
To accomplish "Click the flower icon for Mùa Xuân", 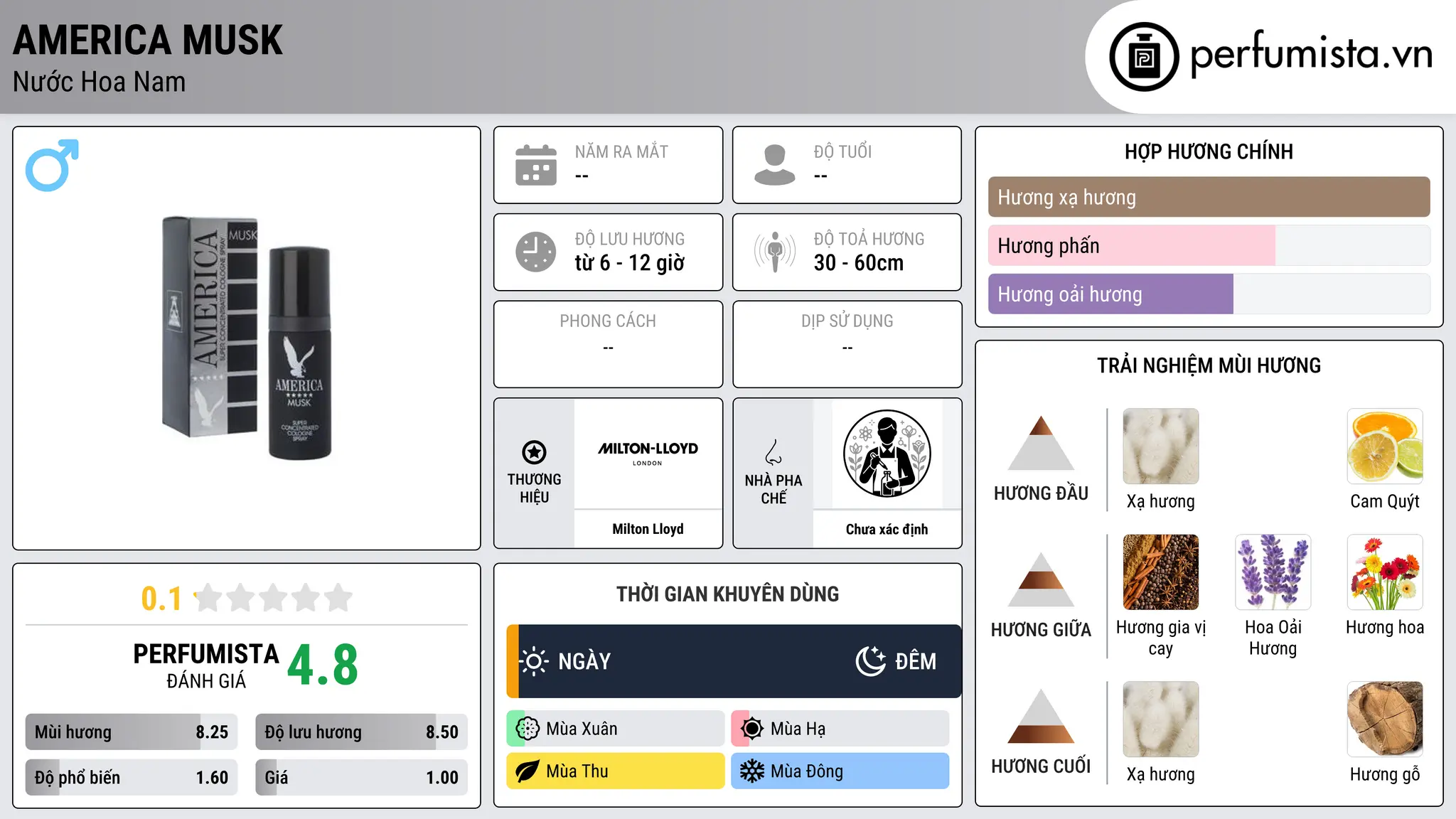I will [x=528, y=729].
